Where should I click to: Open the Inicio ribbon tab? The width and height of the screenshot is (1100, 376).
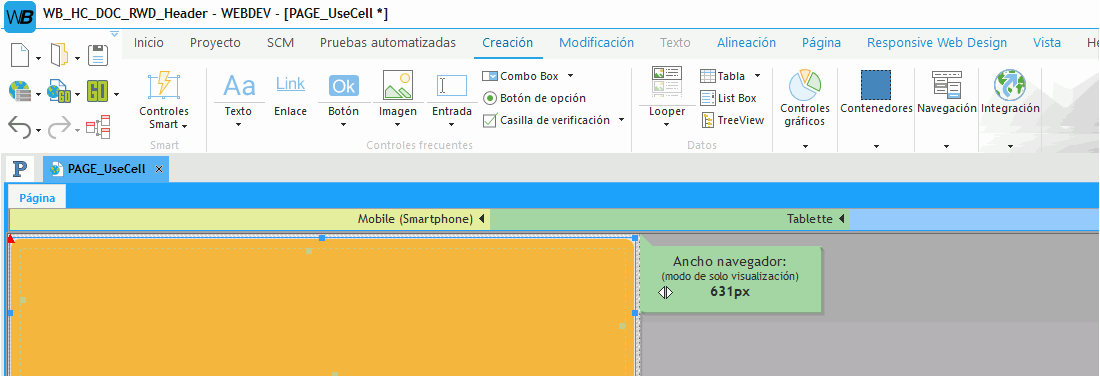[149, 43]
